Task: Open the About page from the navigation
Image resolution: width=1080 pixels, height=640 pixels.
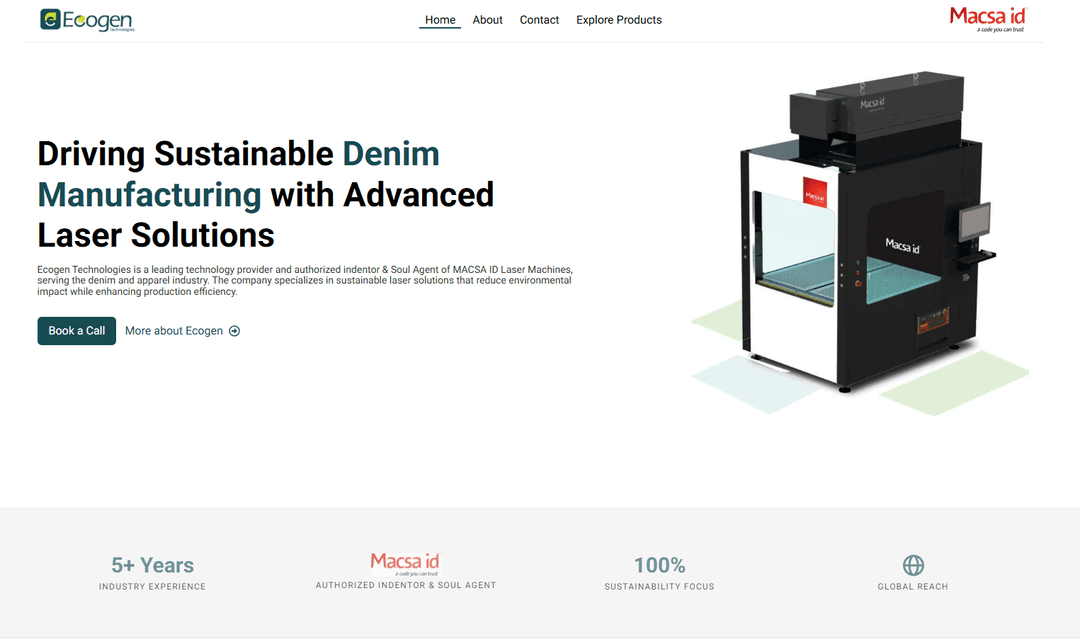Action: click(487, 20)
